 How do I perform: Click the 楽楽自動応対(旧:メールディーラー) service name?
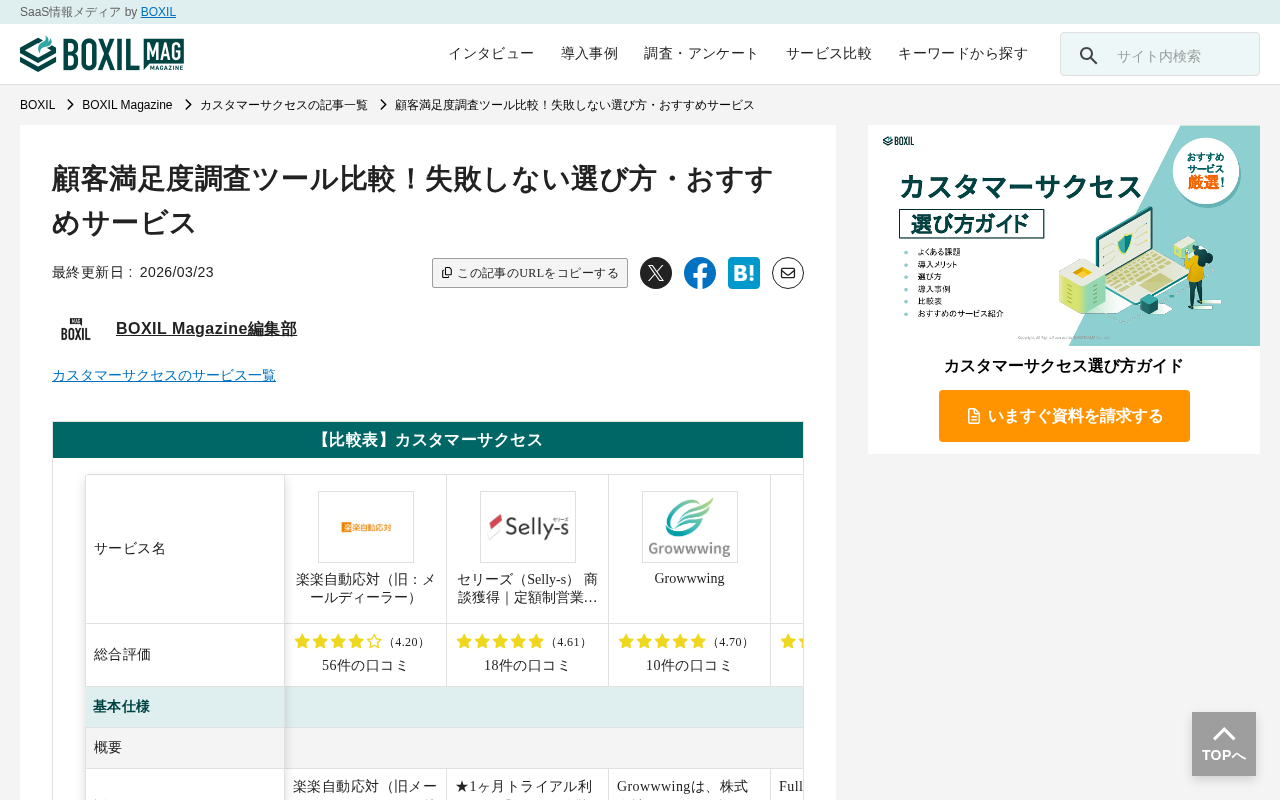point(366,588)
